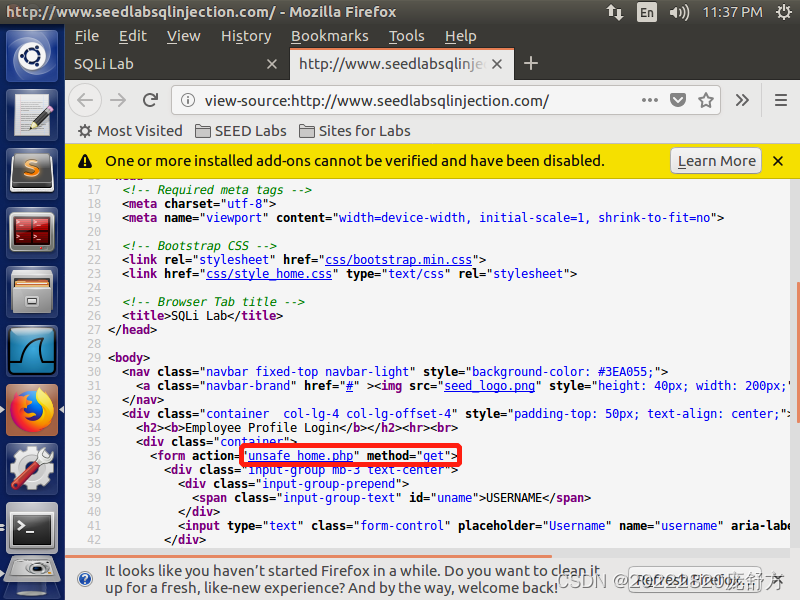Follow the css/style_home.css link
Screen dimensions: 800x600
269,274
